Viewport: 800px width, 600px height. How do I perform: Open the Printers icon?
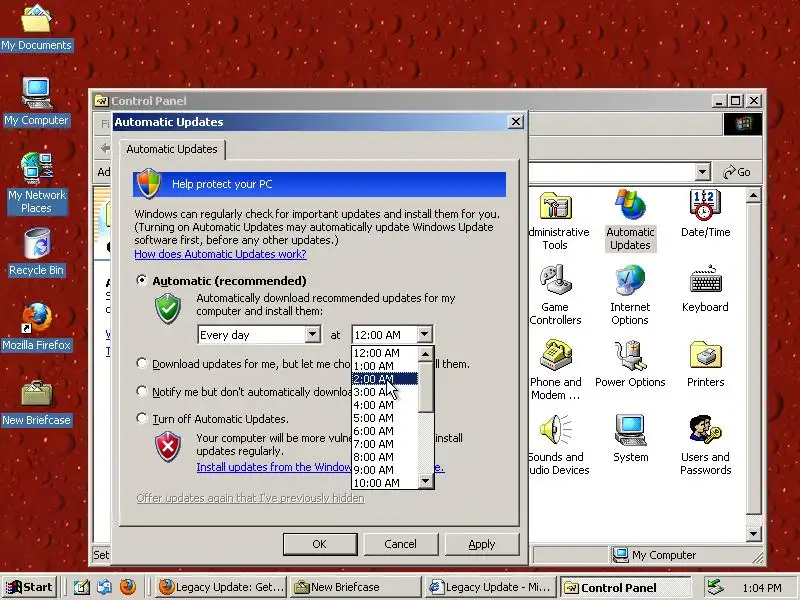[x=705, y=363]
